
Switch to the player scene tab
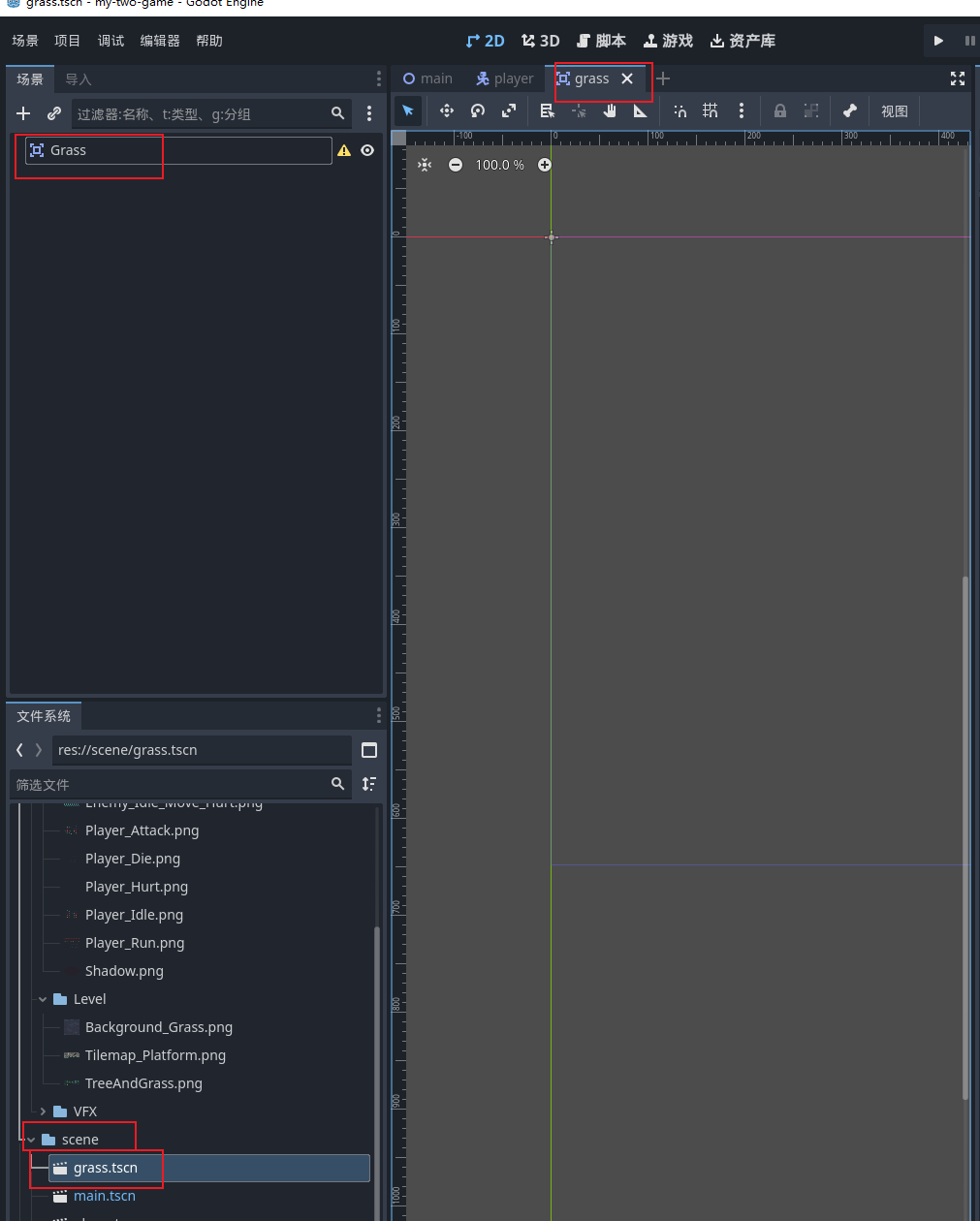(x=505, y=78)
